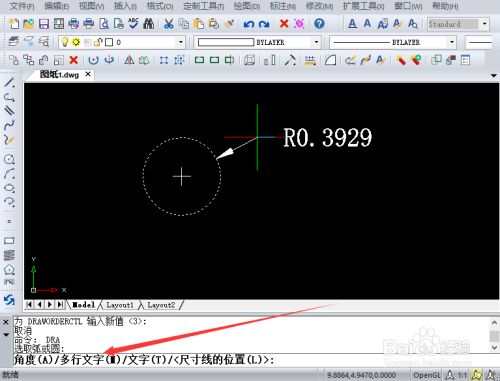Close the command line panel
Screen dimensions: 500x381
click(x=6, y=322)
